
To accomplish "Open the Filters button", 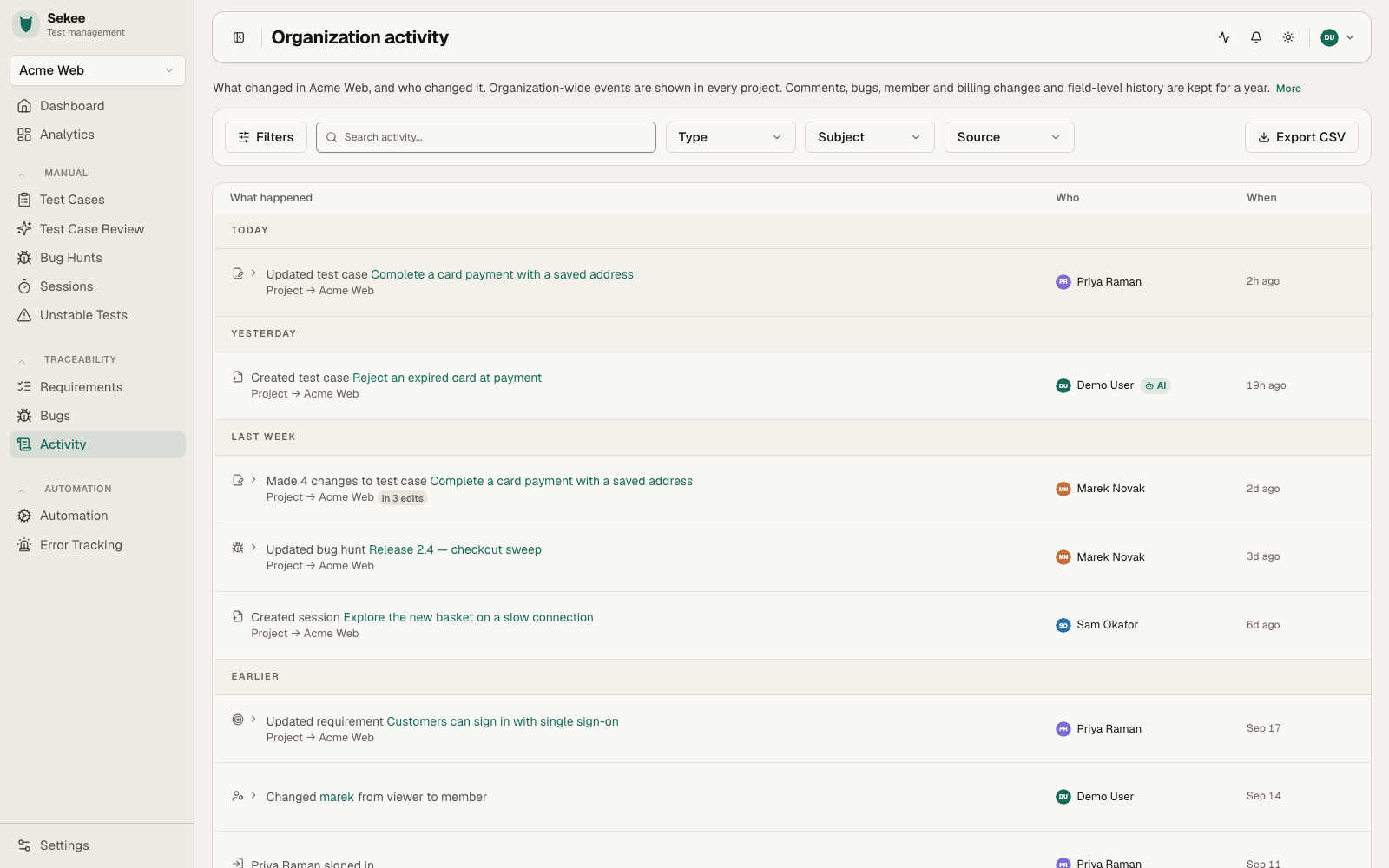I will click(x=266, y=137).
